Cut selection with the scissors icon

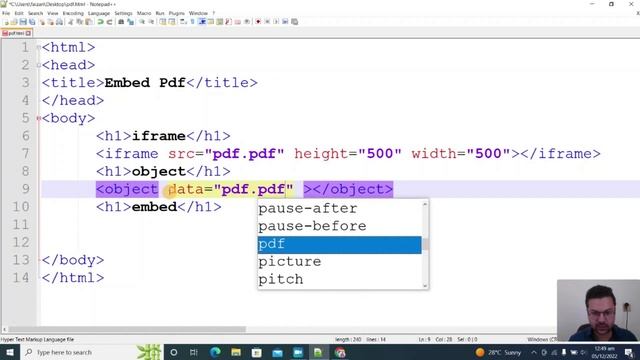(x=71, y=22)
